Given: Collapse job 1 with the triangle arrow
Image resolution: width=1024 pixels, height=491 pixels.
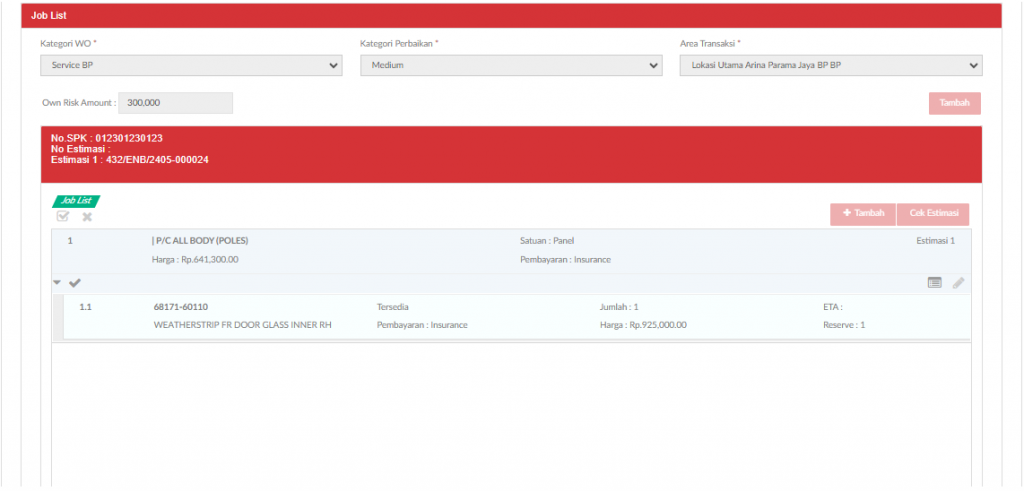Looking at the screenshot, I should [x=57, y=283].
